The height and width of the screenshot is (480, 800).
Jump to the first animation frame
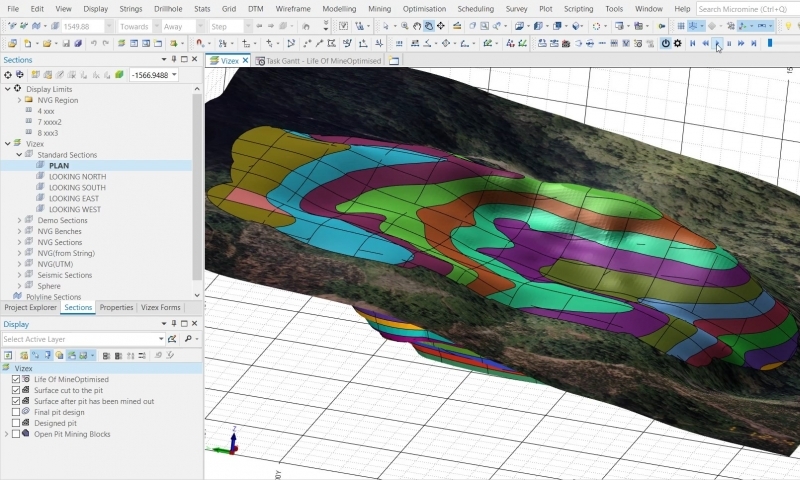click(x=693, y=44)
